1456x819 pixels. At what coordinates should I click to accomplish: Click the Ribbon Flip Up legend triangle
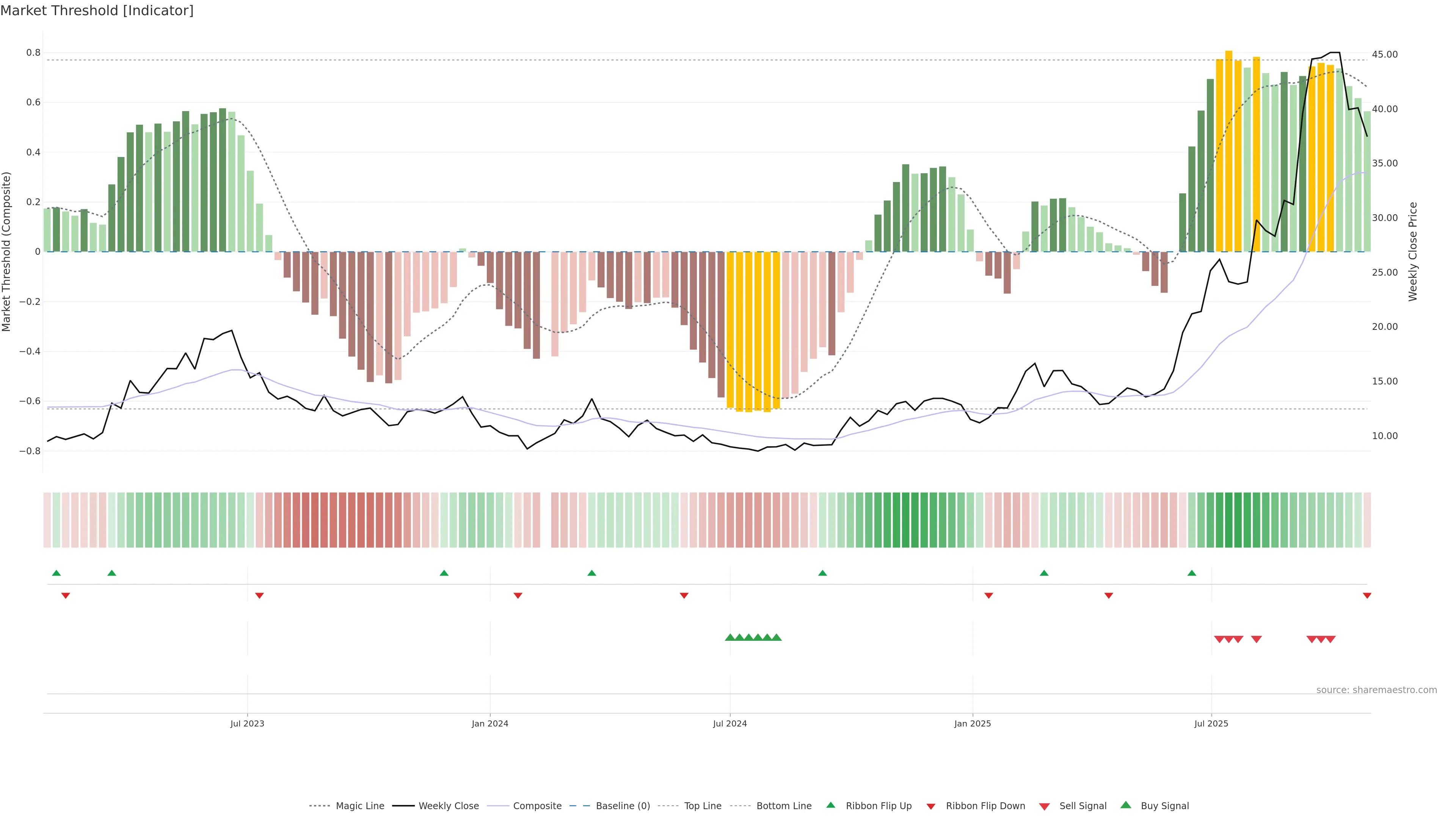(x=830, y=805)
